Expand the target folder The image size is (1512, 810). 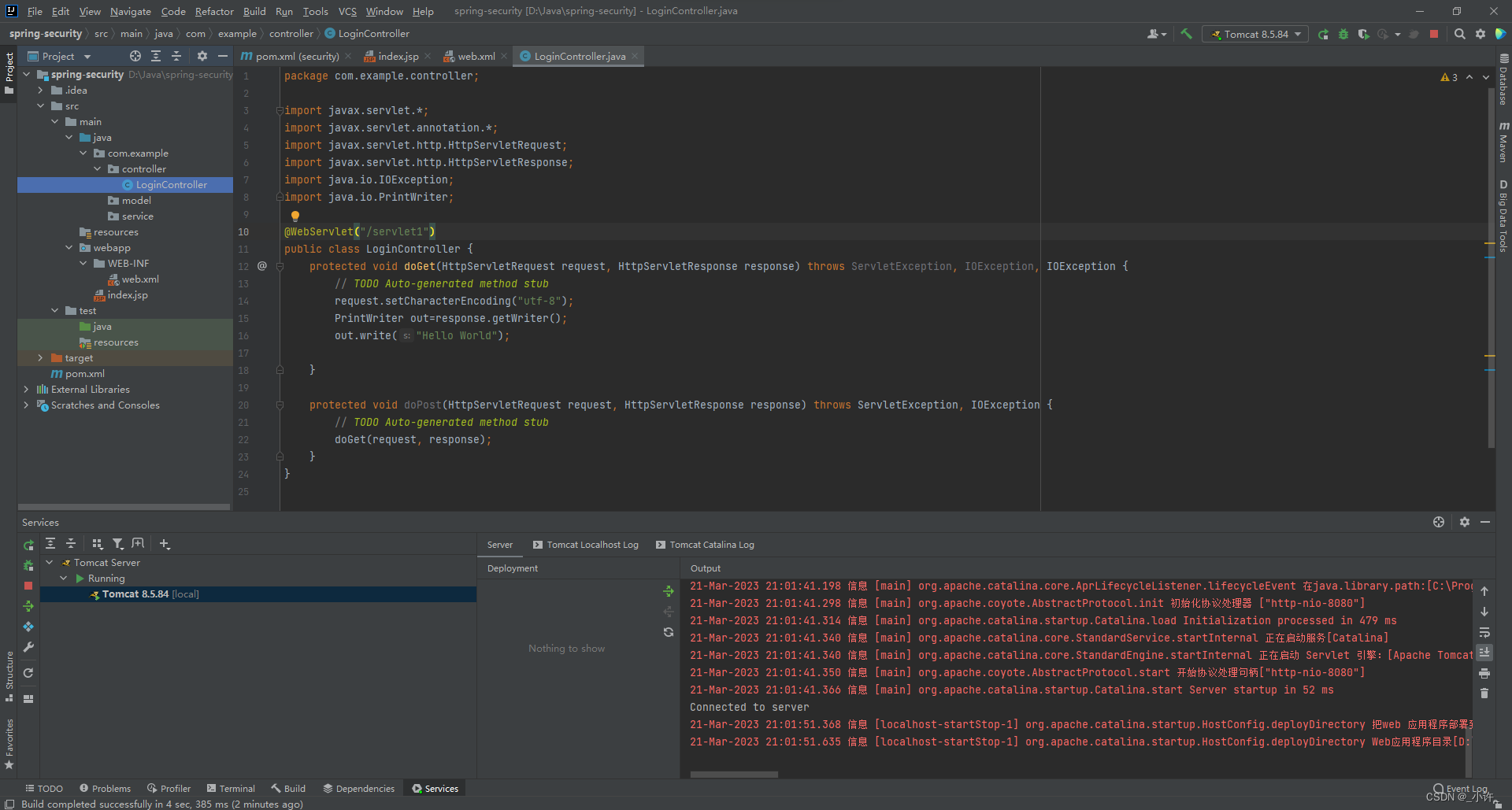click(41, 358)
